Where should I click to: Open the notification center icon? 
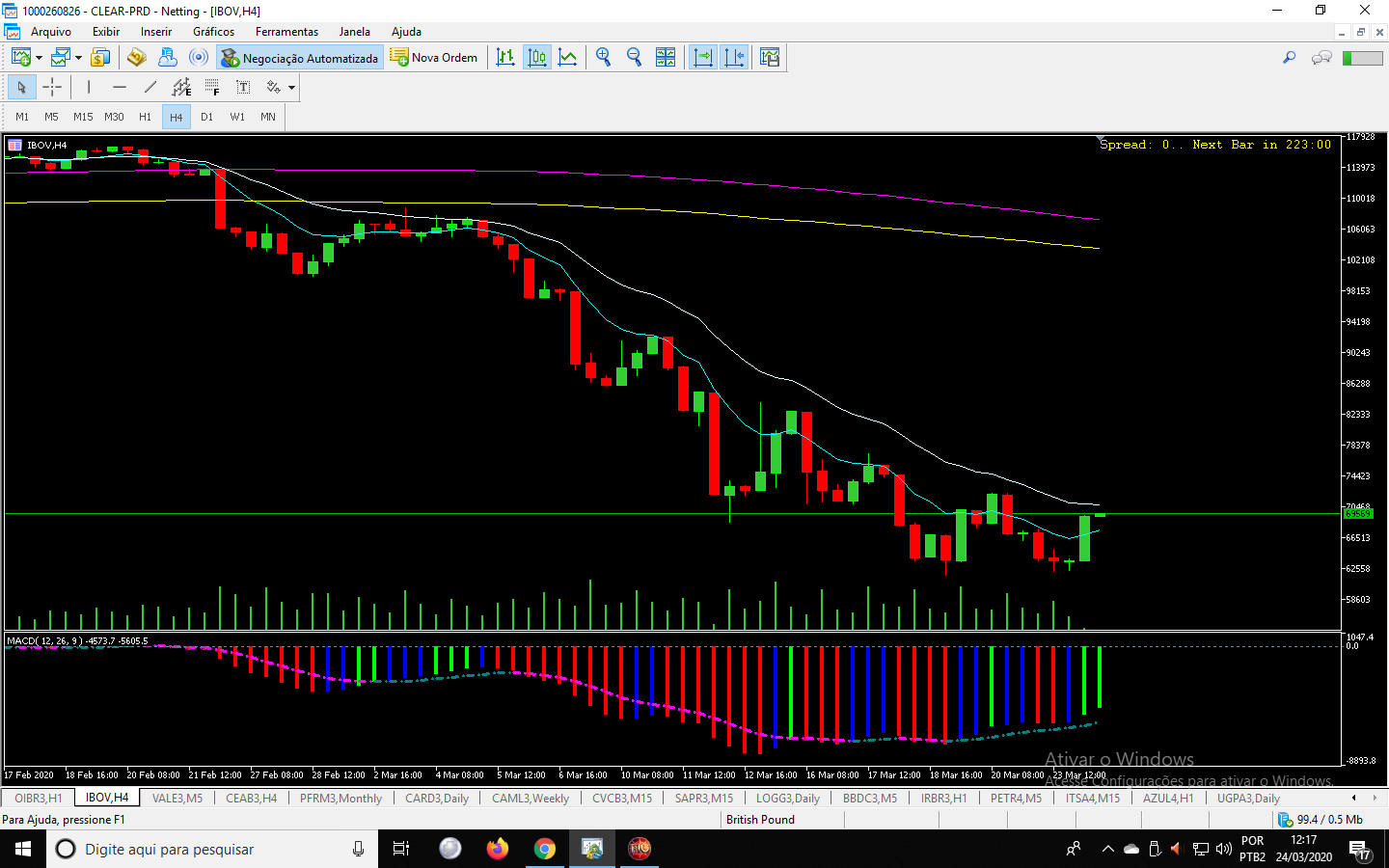pos(1359,849)
